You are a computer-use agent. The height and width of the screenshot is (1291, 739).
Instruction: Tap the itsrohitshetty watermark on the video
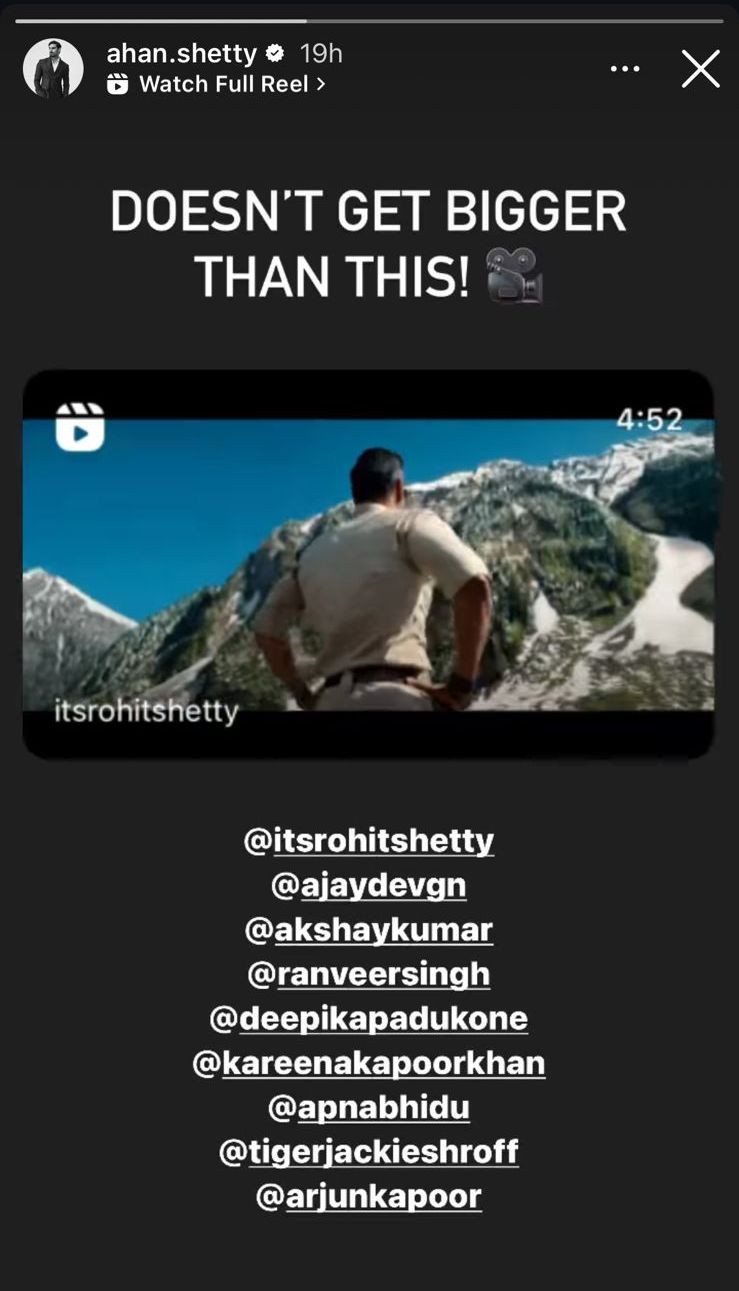click(146, 712)
